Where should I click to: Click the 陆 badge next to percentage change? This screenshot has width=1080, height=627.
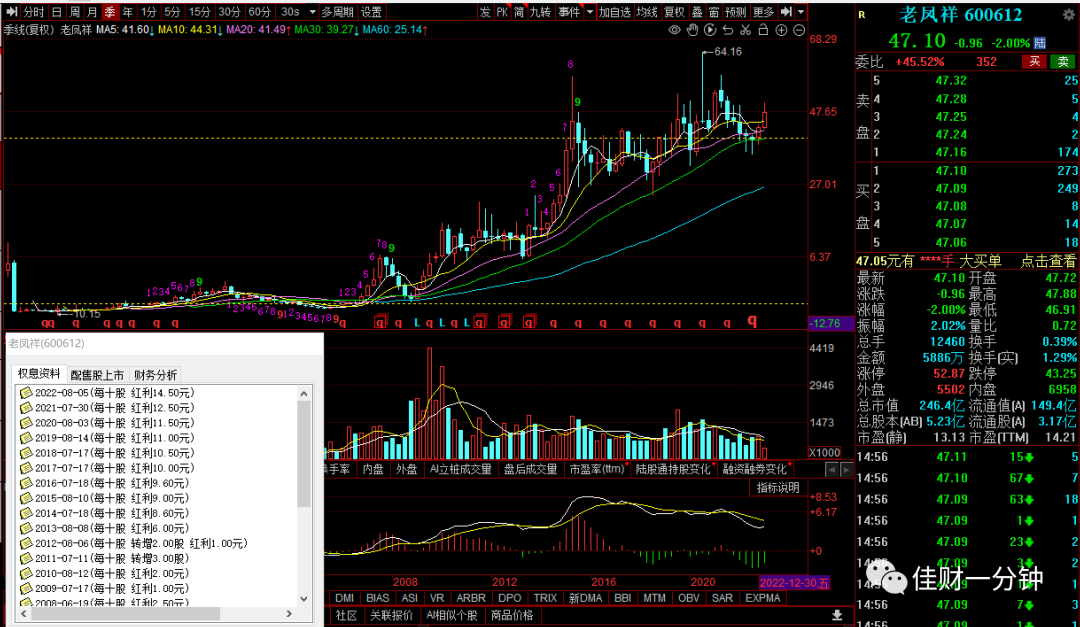point(1039,43)
